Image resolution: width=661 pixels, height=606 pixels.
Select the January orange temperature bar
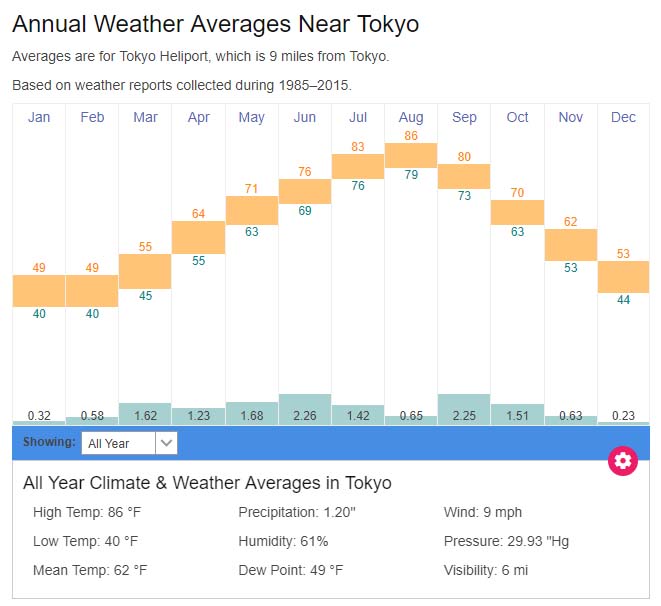click(x=39, y=291)
